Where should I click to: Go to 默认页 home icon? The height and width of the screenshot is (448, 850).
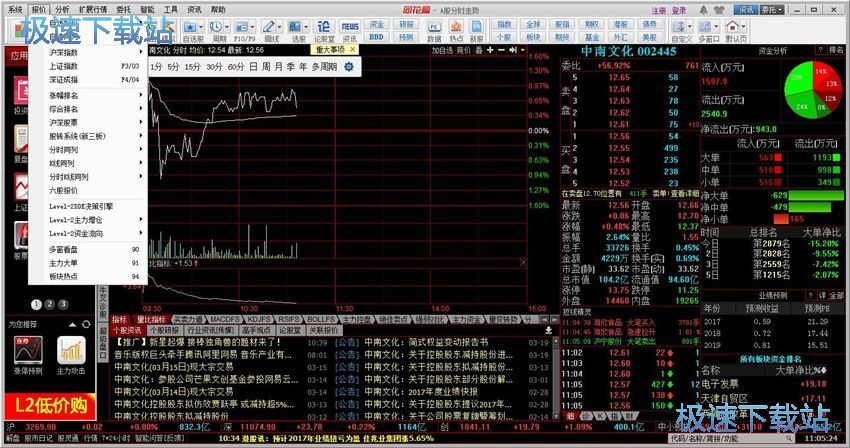click(732, 27)
